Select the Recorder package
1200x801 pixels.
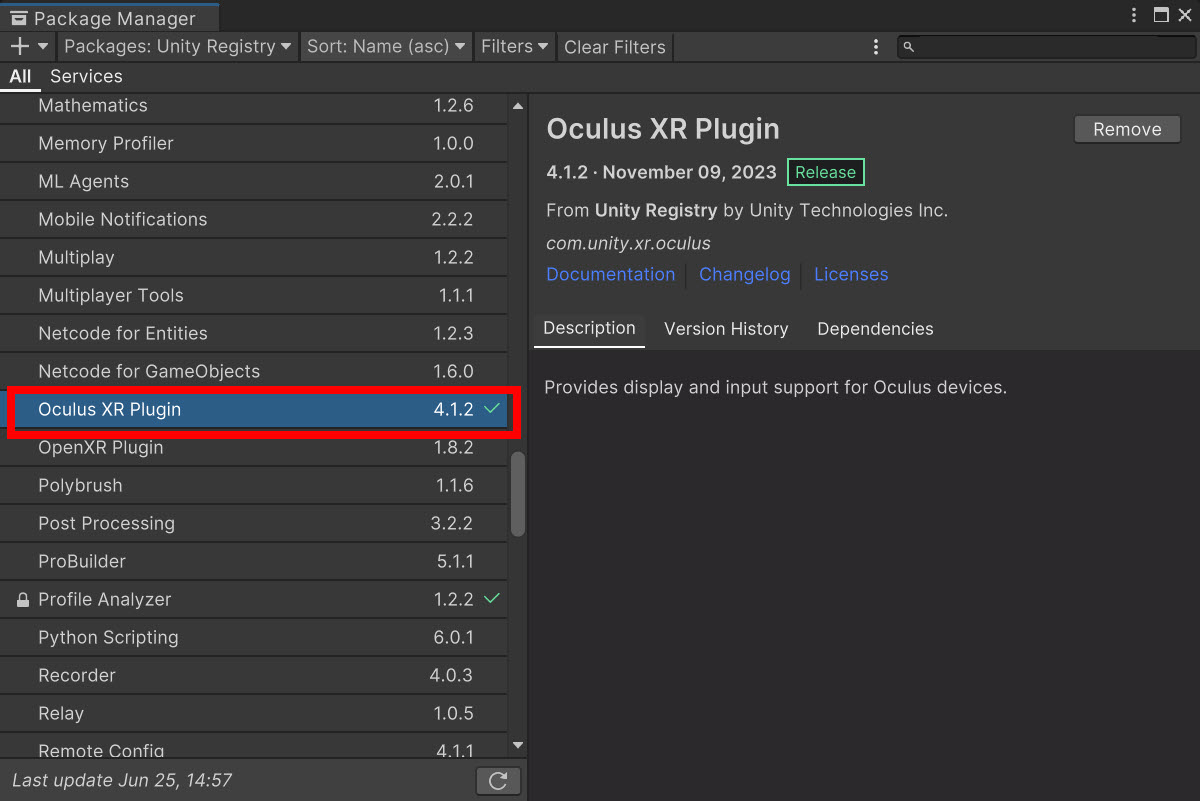254,676
